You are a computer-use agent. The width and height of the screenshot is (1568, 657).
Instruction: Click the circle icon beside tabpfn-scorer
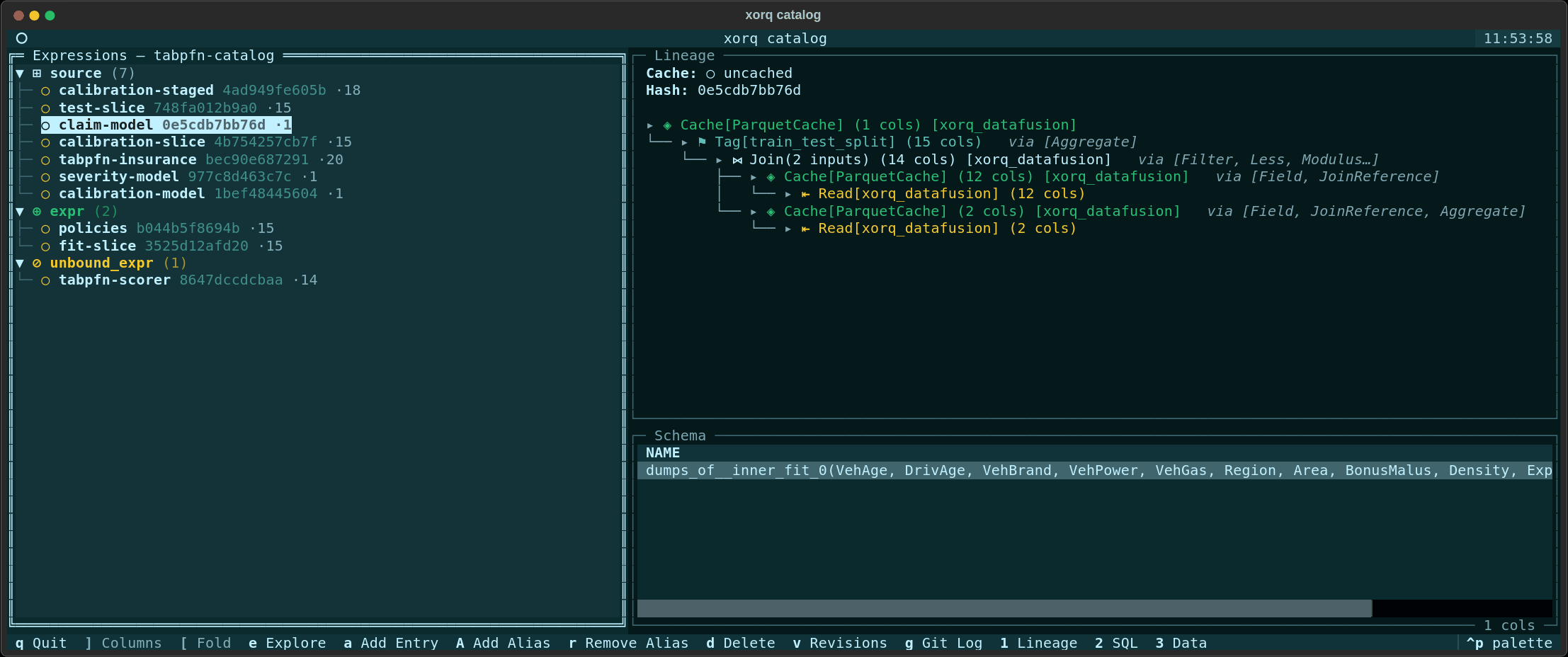click(45, 280)
